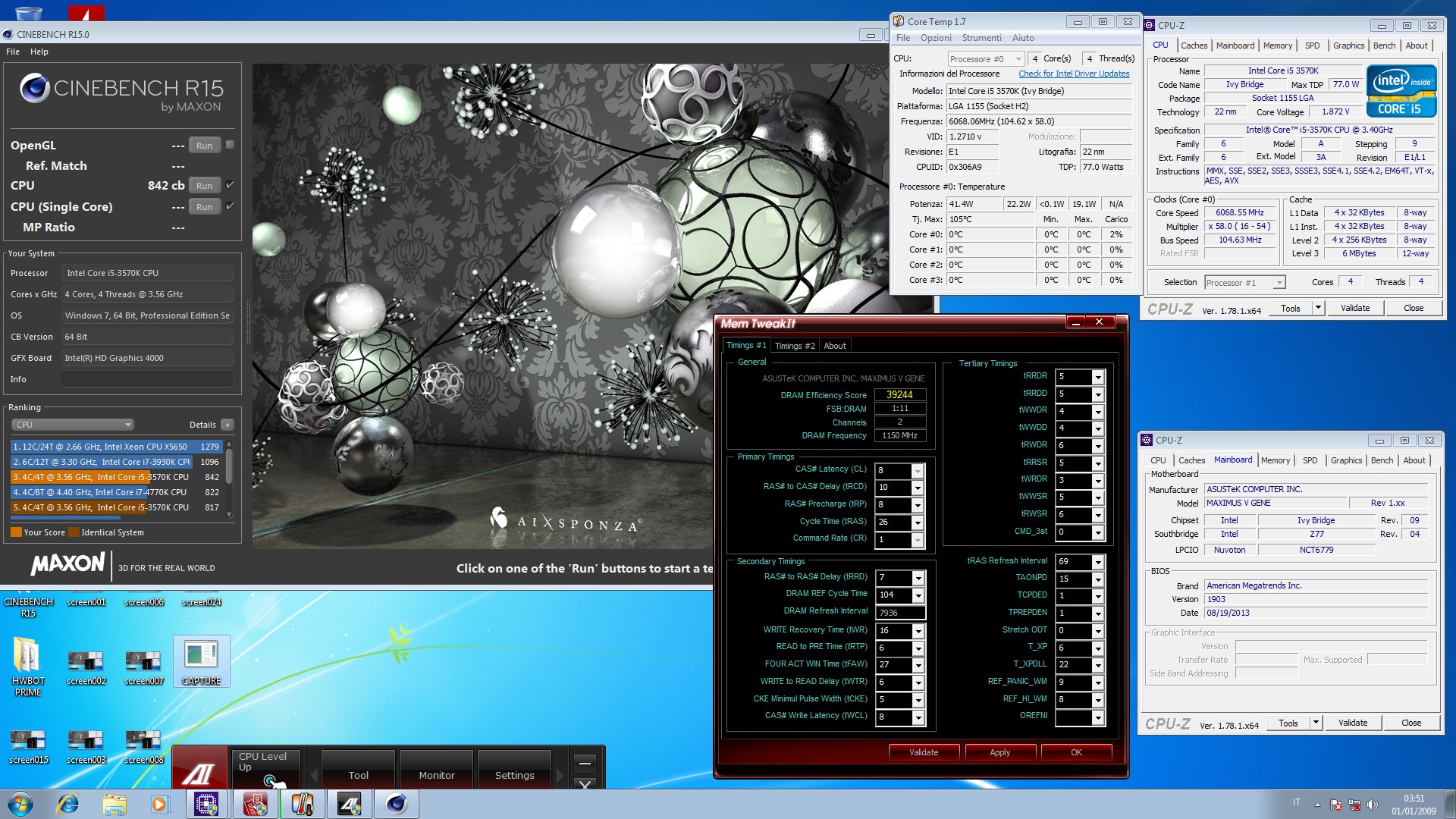Select ranking entry Intel Xeon CPU X5650
The image size is (1456, 819).
[x=115, y=447]
